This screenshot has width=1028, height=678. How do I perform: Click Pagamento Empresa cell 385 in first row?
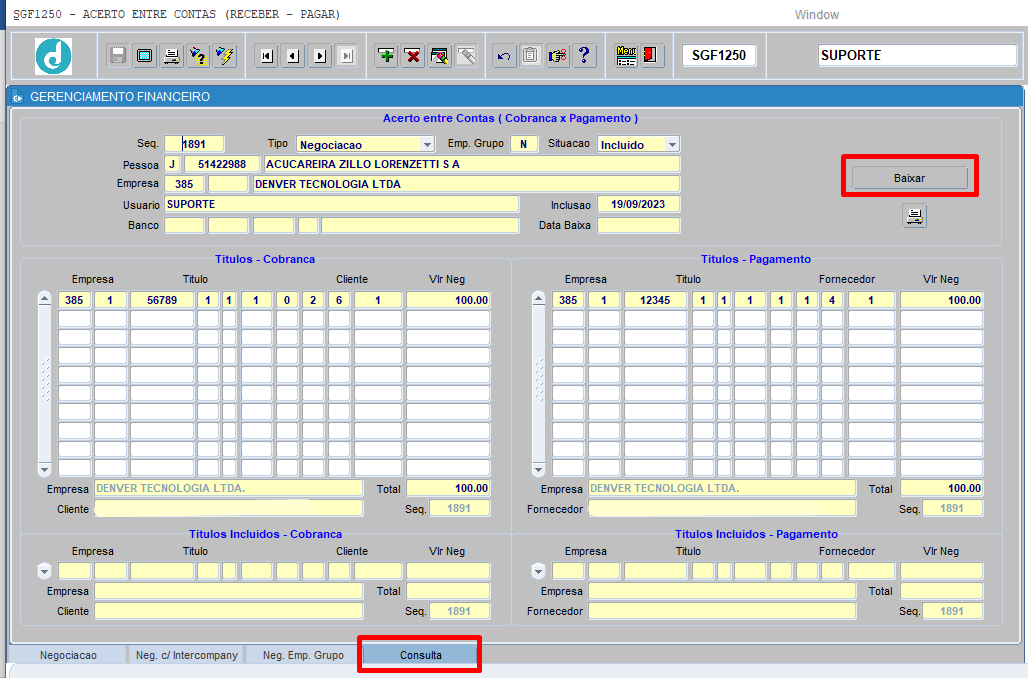click(x=568, y=300)
